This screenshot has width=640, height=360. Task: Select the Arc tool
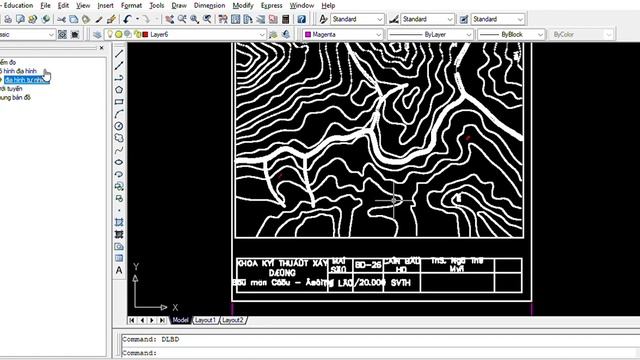point(119,114)
